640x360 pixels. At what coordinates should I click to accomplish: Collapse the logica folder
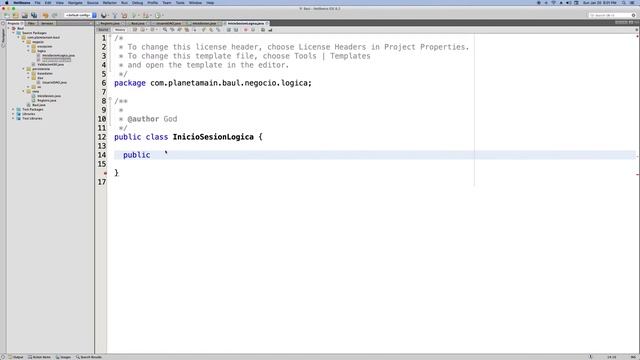pyautogui.click(x=29, y=51)
